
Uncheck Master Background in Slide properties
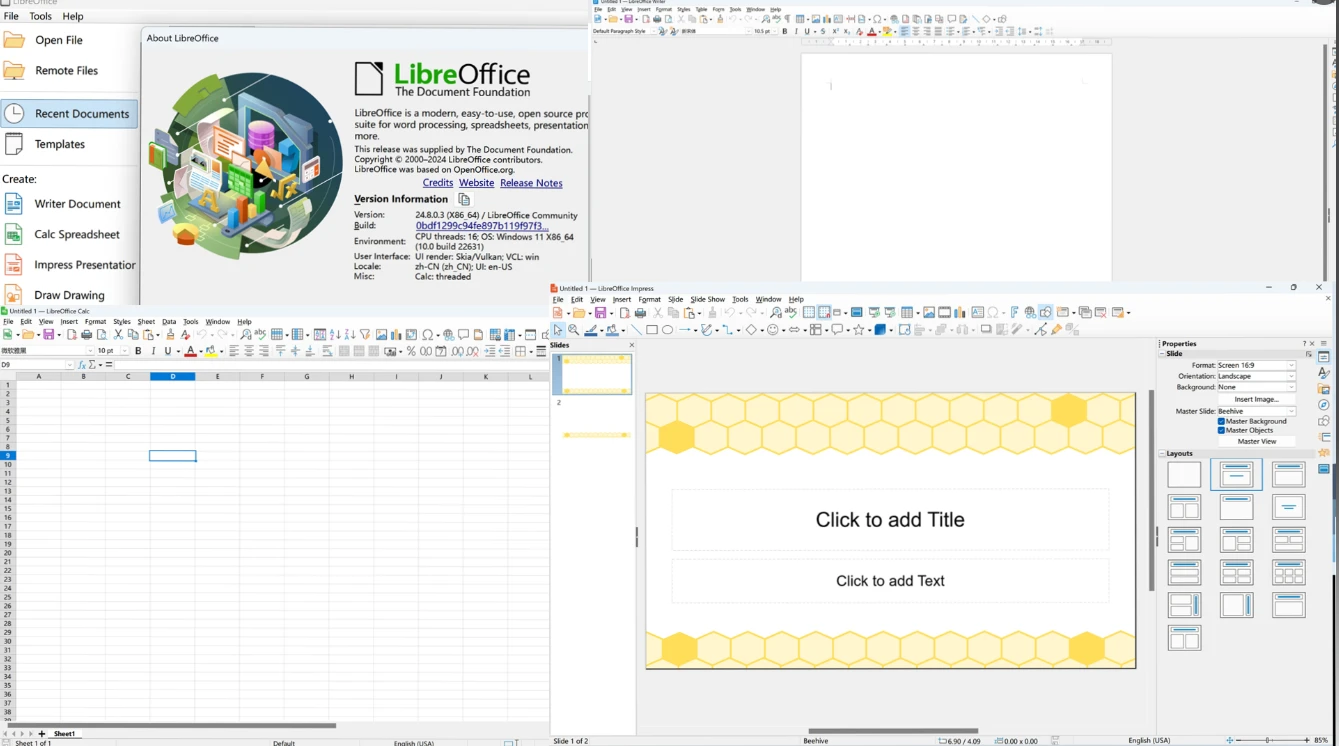pos(1221,421)
